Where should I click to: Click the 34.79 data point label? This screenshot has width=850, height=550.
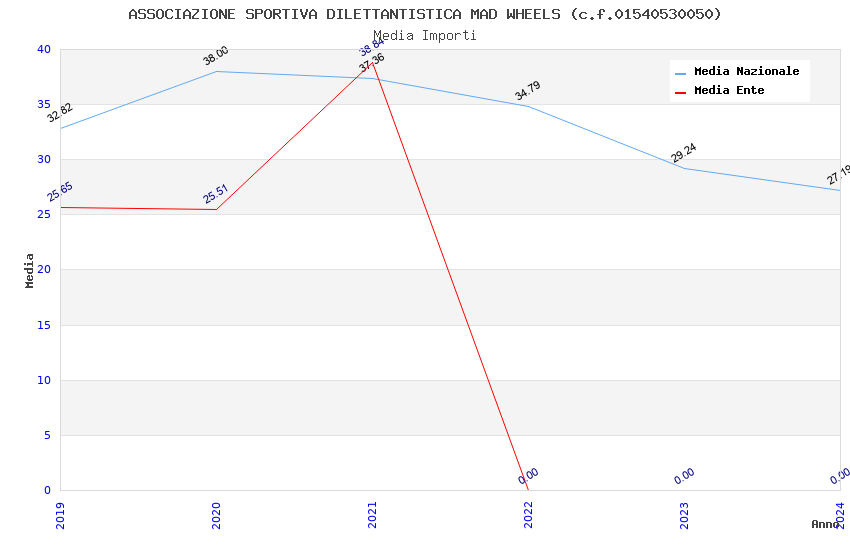tap(528, 90)
